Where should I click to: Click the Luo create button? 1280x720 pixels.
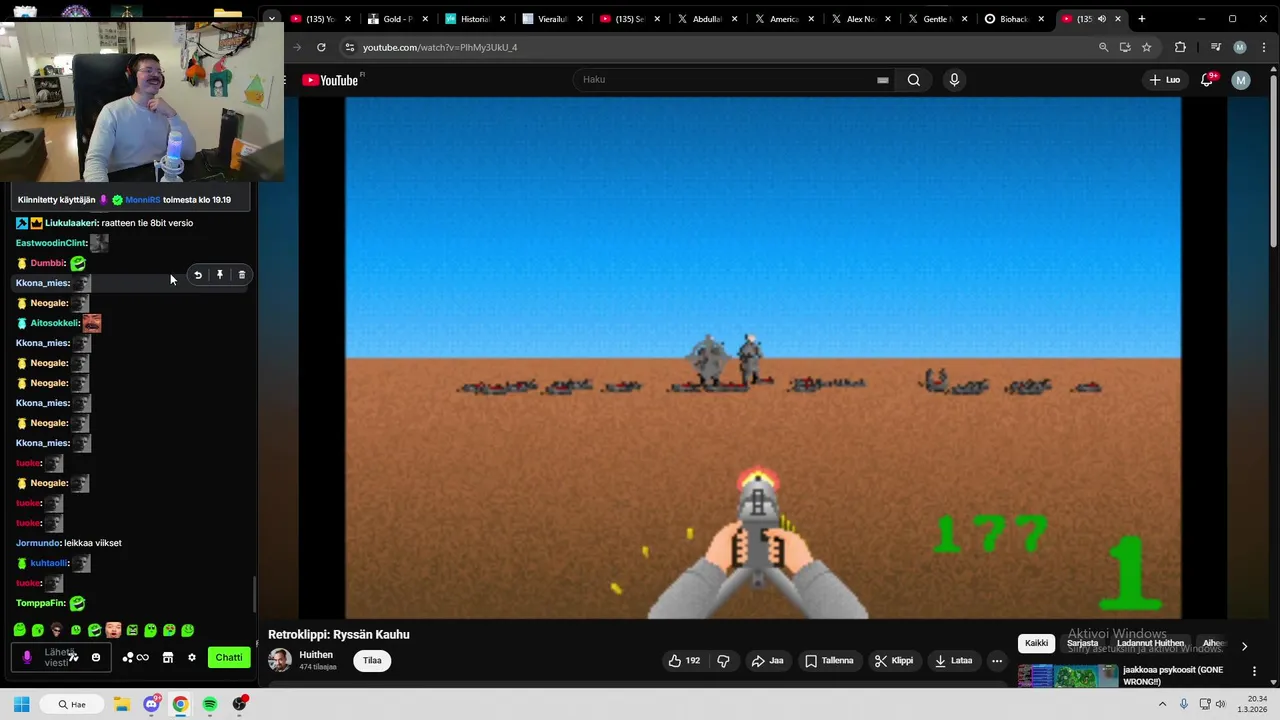coord(1164,80)
